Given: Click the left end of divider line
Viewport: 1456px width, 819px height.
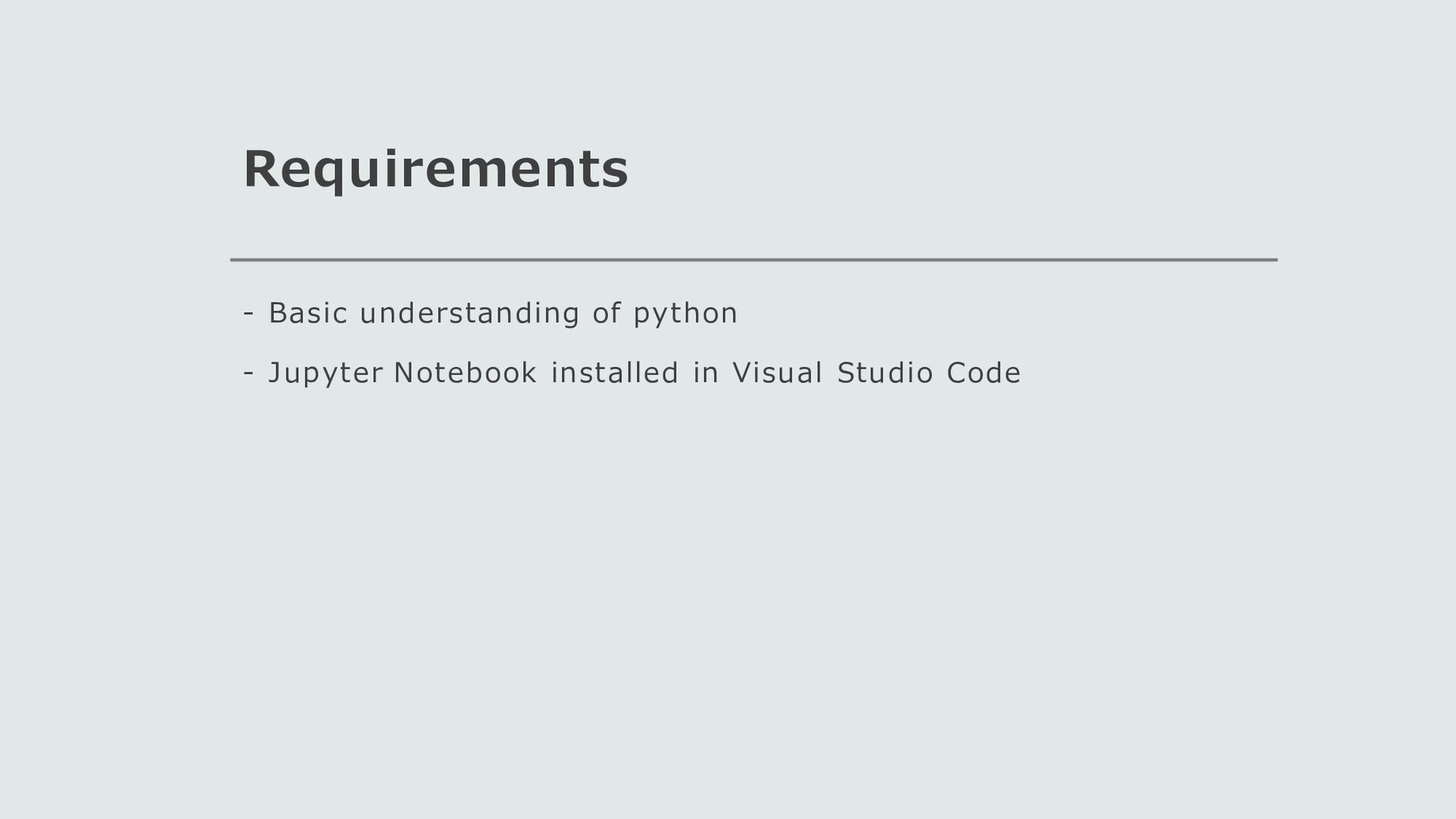Looking at the screenshot, I should 234,259.
